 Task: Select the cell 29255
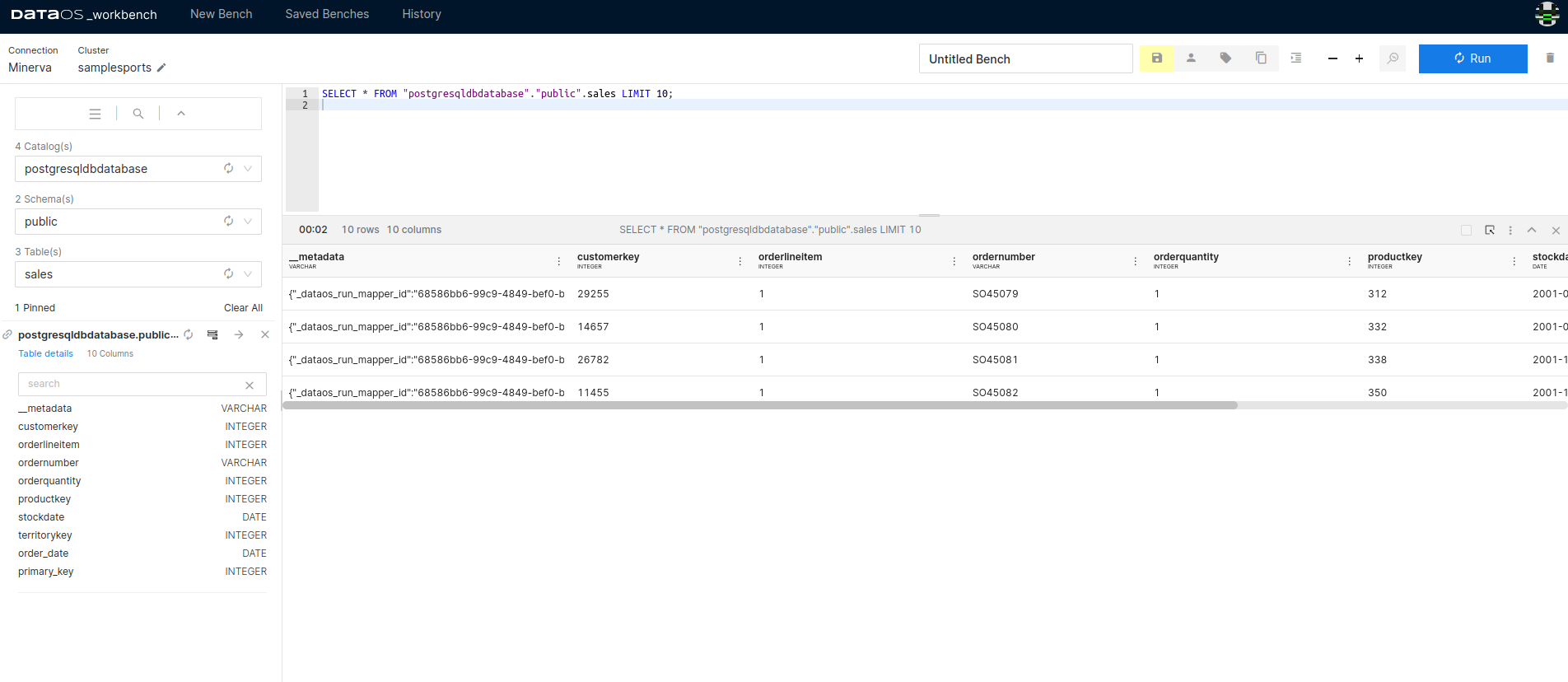pyautogui.click(x=593, y=294)
